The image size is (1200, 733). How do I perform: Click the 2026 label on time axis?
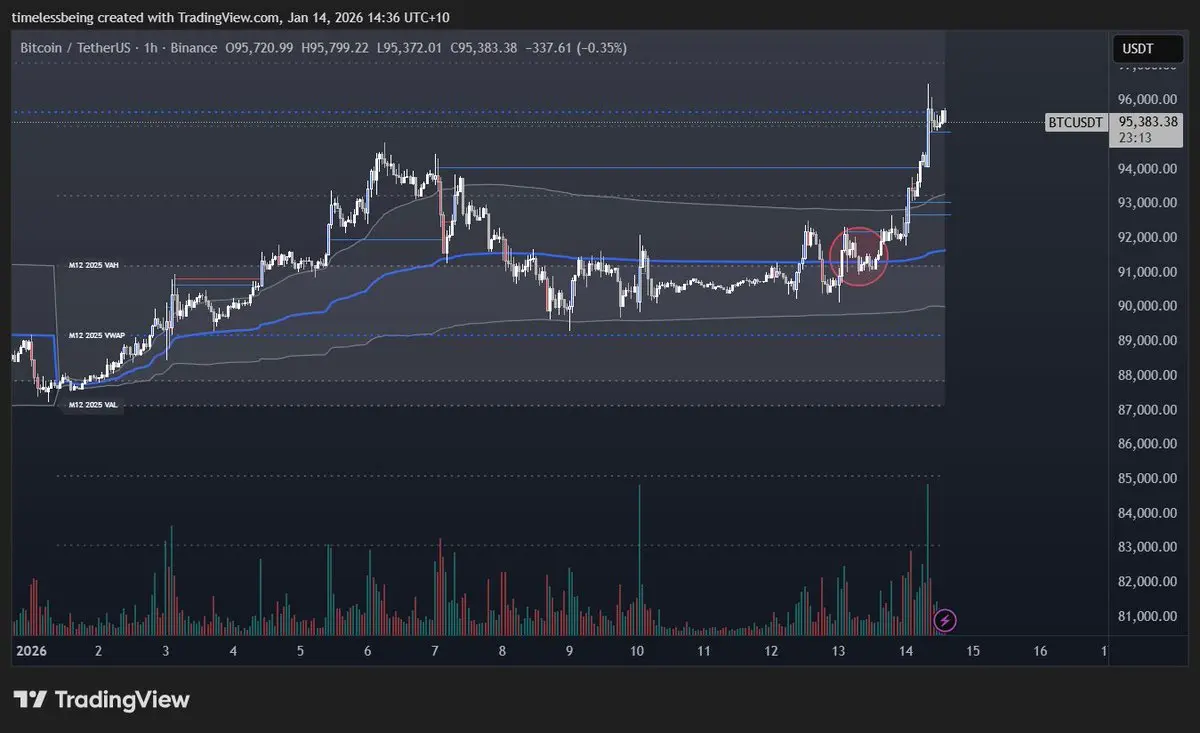pos(30,651)
